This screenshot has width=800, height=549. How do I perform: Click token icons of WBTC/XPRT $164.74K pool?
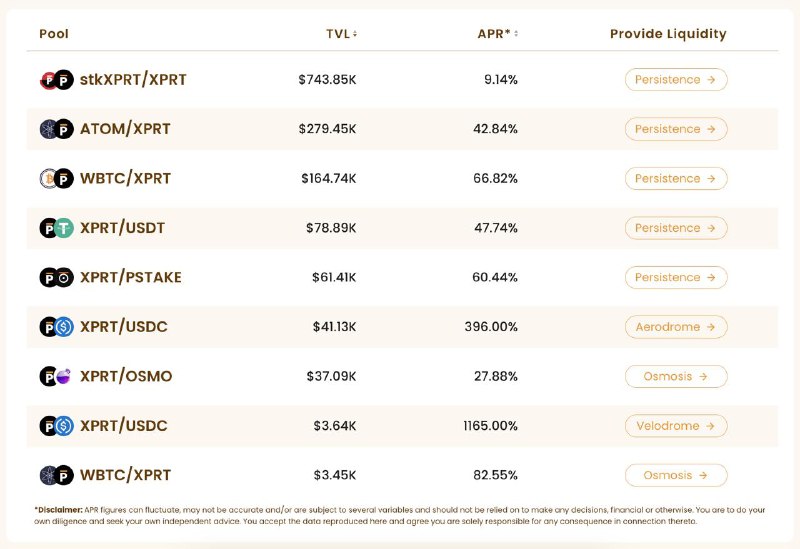(x=57, y=179)
